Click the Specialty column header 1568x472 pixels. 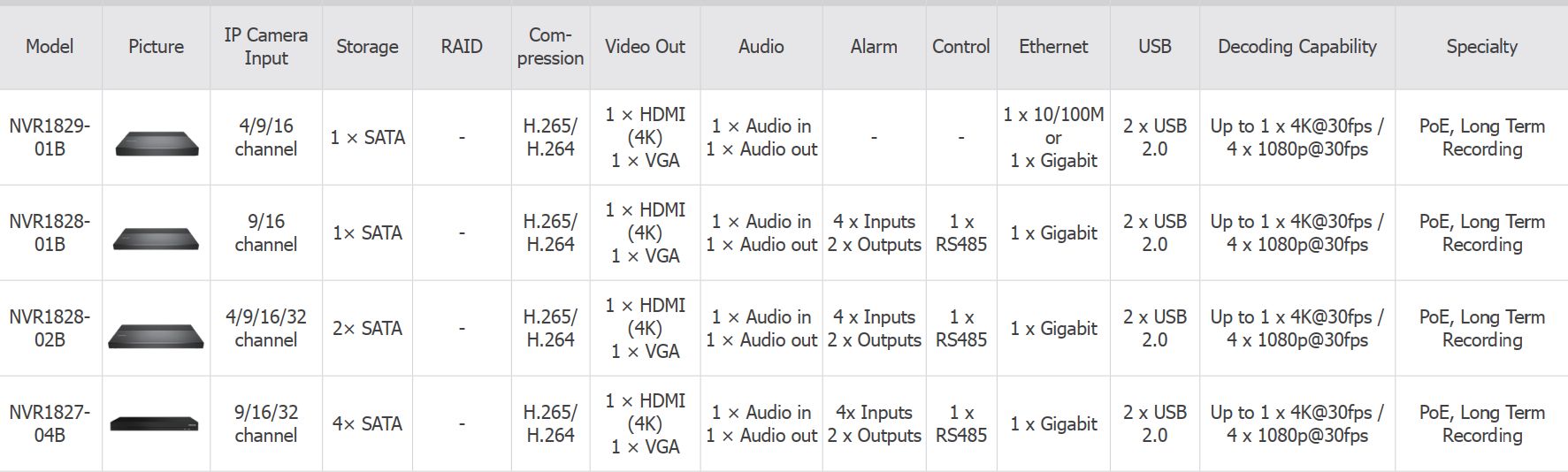click(x=1481, y=47)
